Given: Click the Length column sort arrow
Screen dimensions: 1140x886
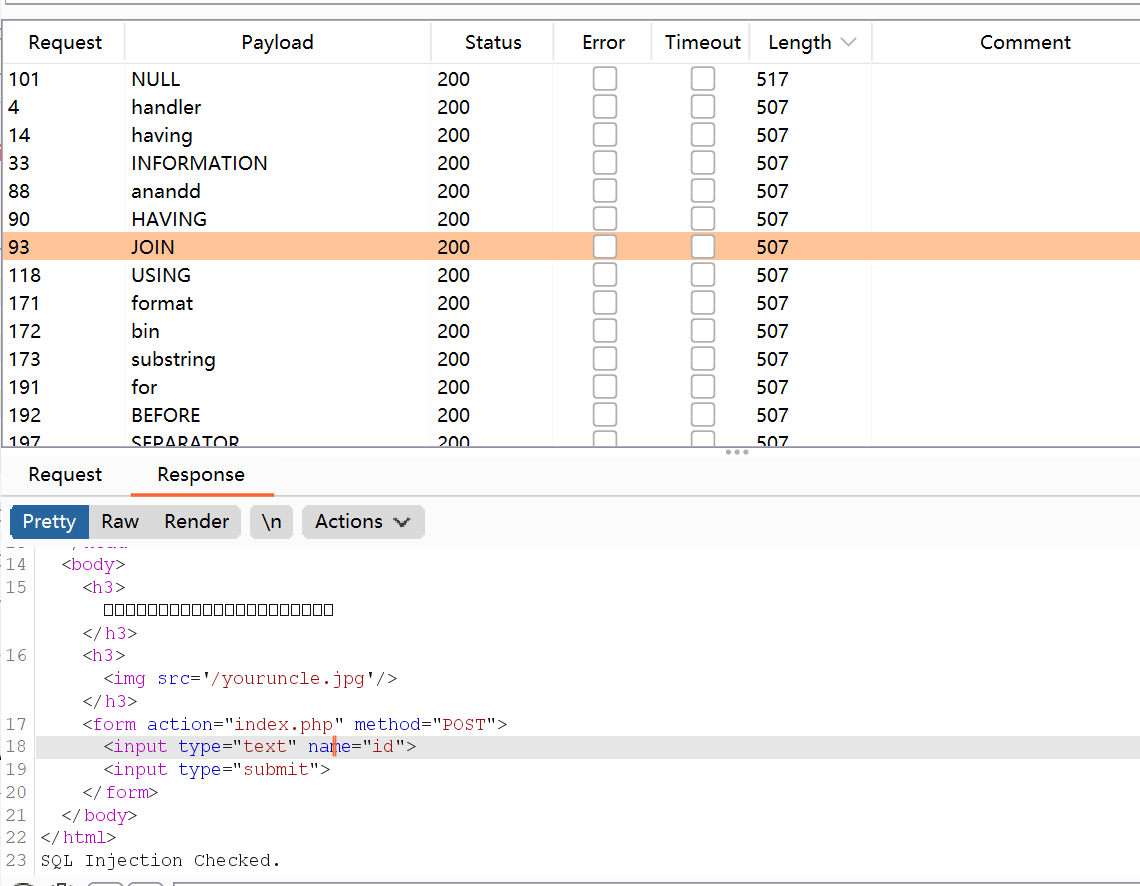Looking at the screenshot, I should [x=849, y=43].
